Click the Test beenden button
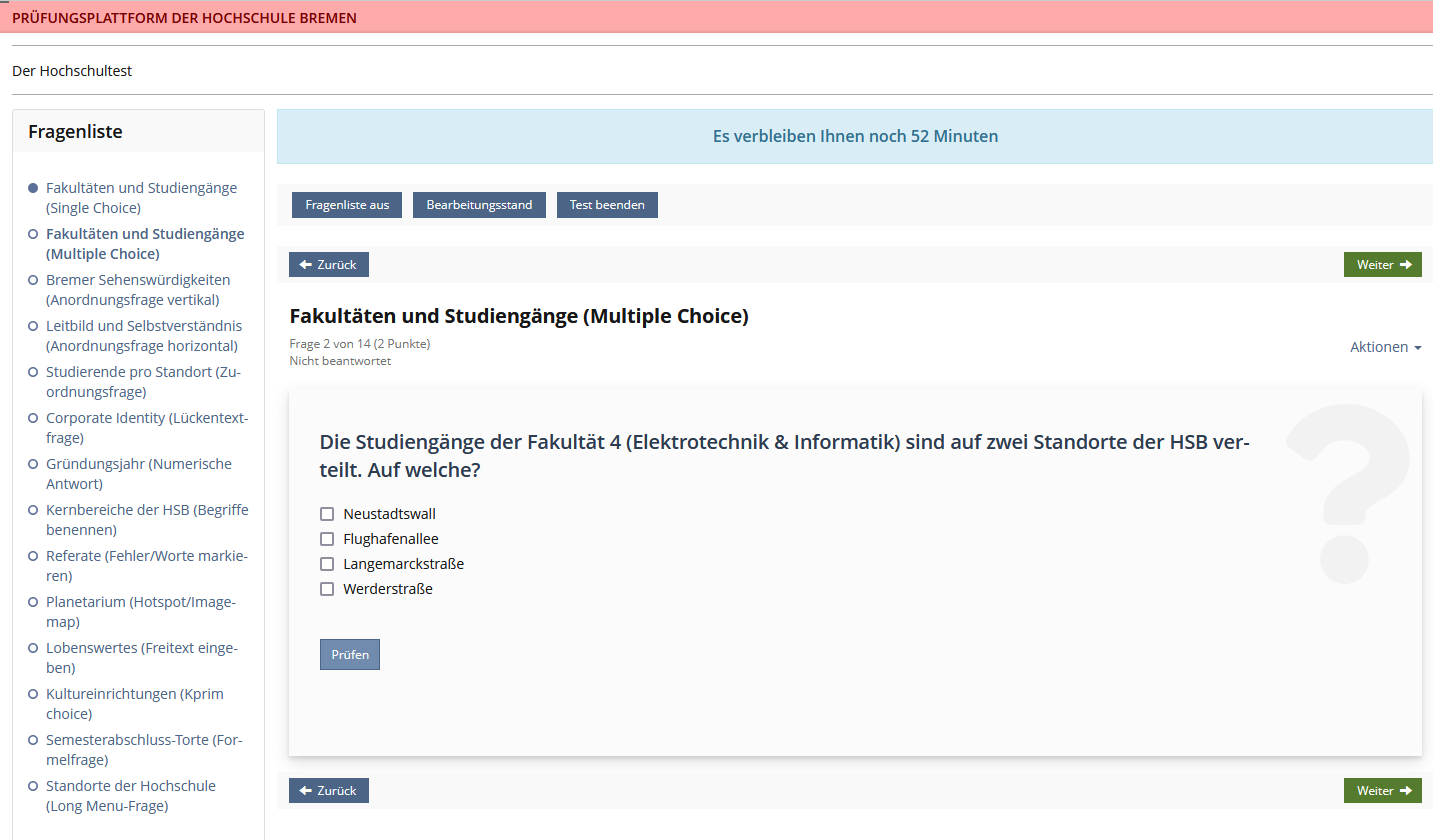1433x840 pixels. point(607,205)
